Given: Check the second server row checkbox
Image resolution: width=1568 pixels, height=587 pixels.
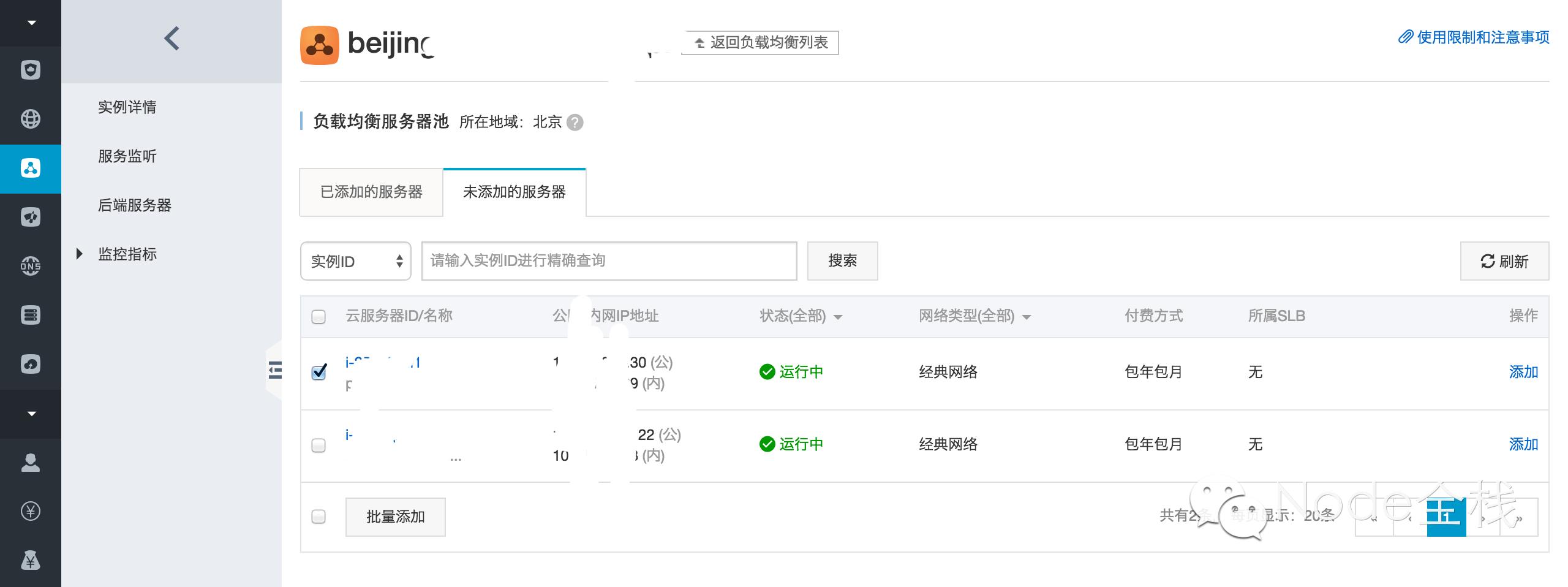Looking at the screenshot, I should tap(318, 445).
